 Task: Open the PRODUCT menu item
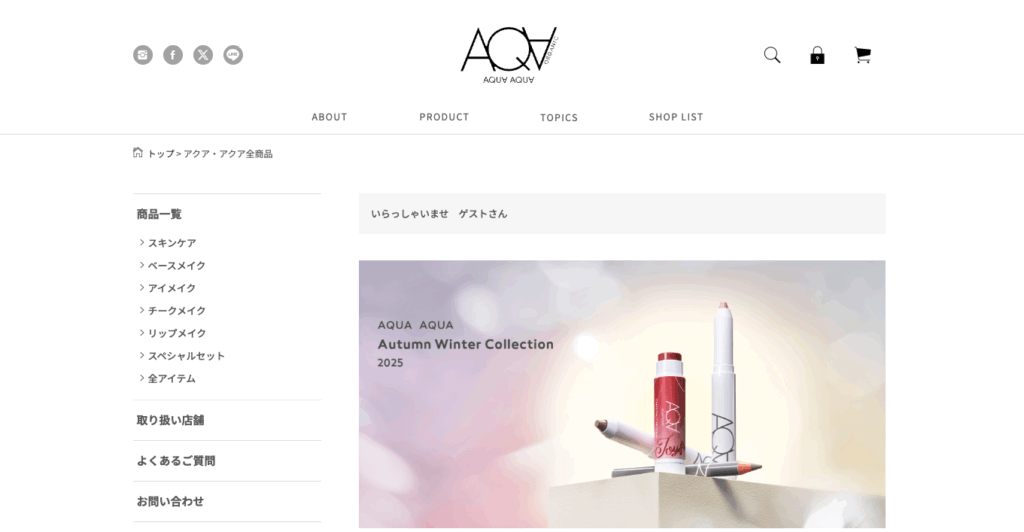pyautogui.click(x=444, y=117)
